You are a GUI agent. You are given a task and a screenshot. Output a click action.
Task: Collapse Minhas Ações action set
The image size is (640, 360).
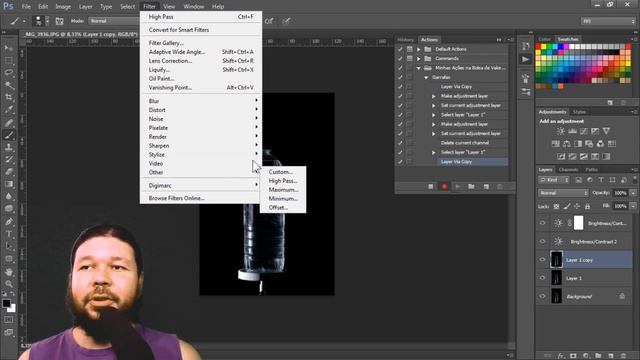tap(418, 68)
